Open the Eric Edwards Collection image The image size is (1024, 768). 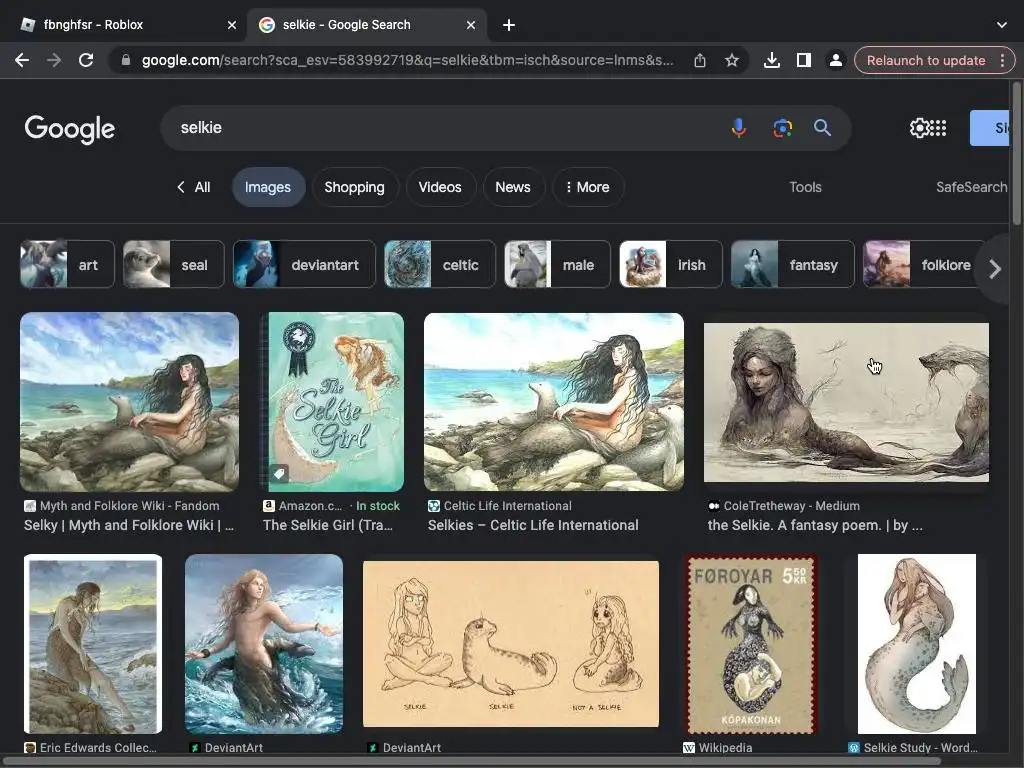[x=93, y=644]
